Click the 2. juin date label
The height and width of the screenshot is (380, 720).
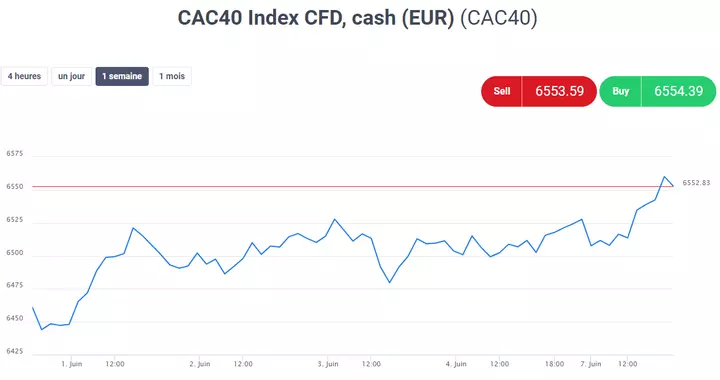(x=200, y=364)
